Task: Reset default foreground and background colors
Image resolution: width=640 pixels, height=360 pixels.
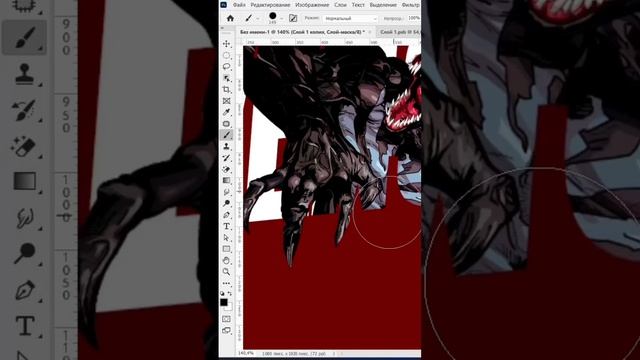Action: pos(222,293)
